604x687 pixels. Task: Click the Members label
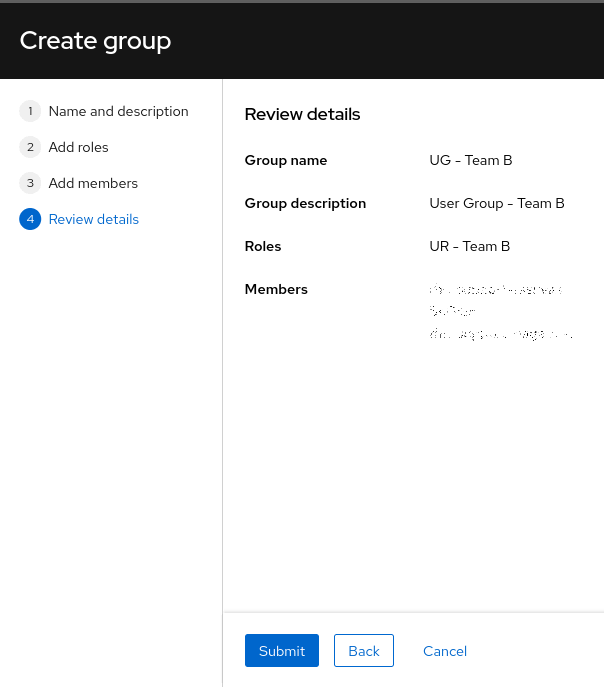[276, 289]
